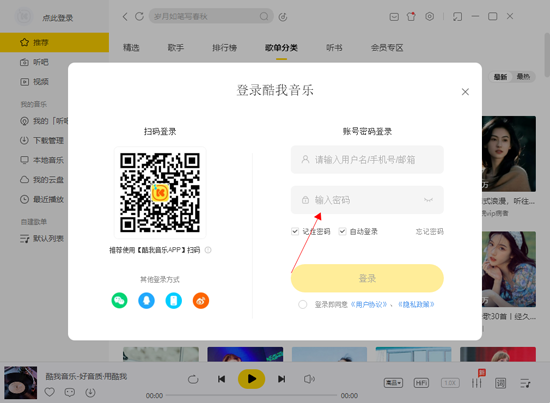Click the 忘记密码 link
Screen dimensions: 550x403
430,231
